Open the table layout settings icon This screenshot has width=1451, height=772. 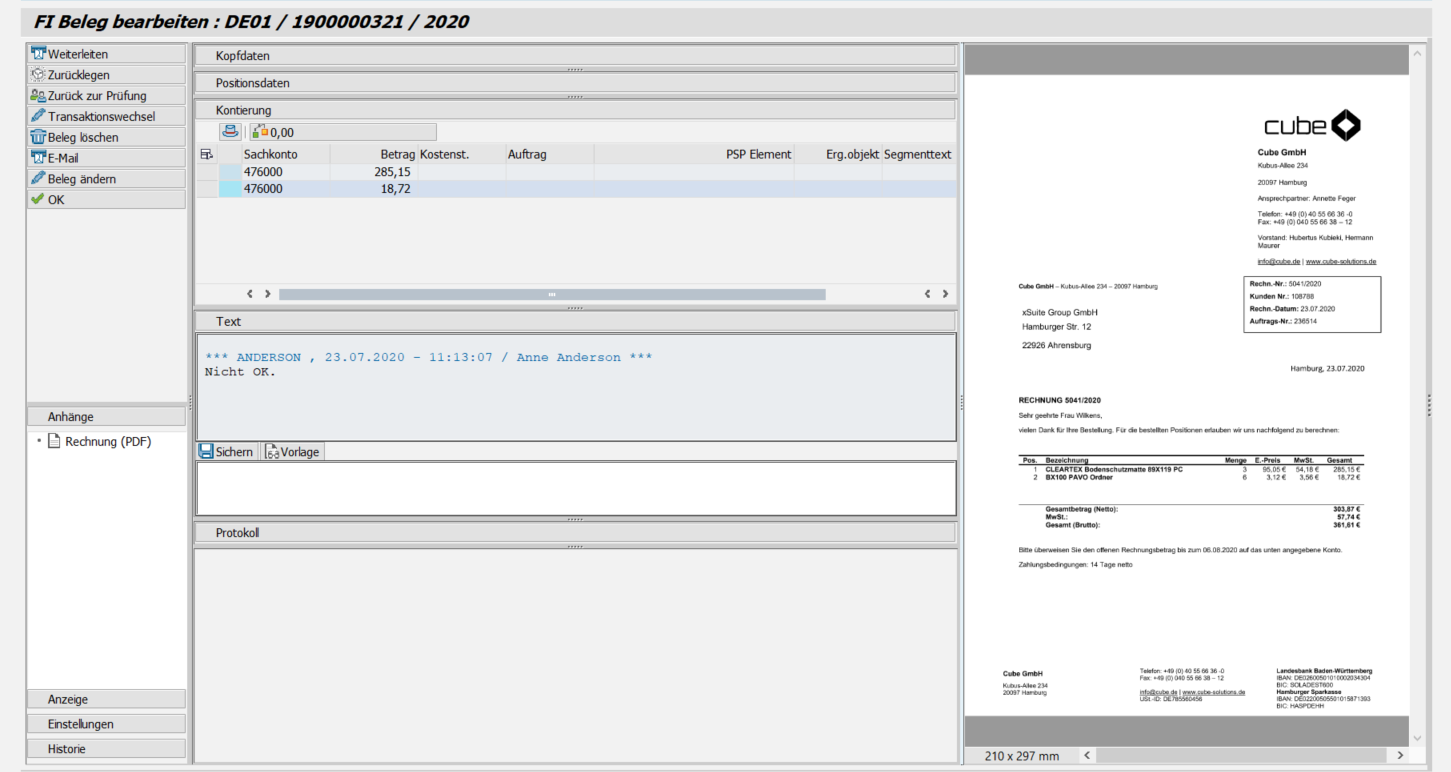207,154
